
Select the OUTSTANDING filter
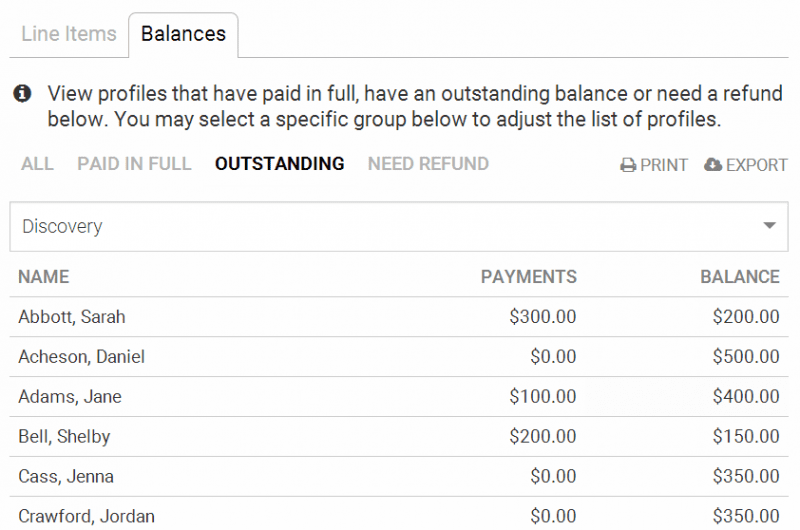[279, 164]
